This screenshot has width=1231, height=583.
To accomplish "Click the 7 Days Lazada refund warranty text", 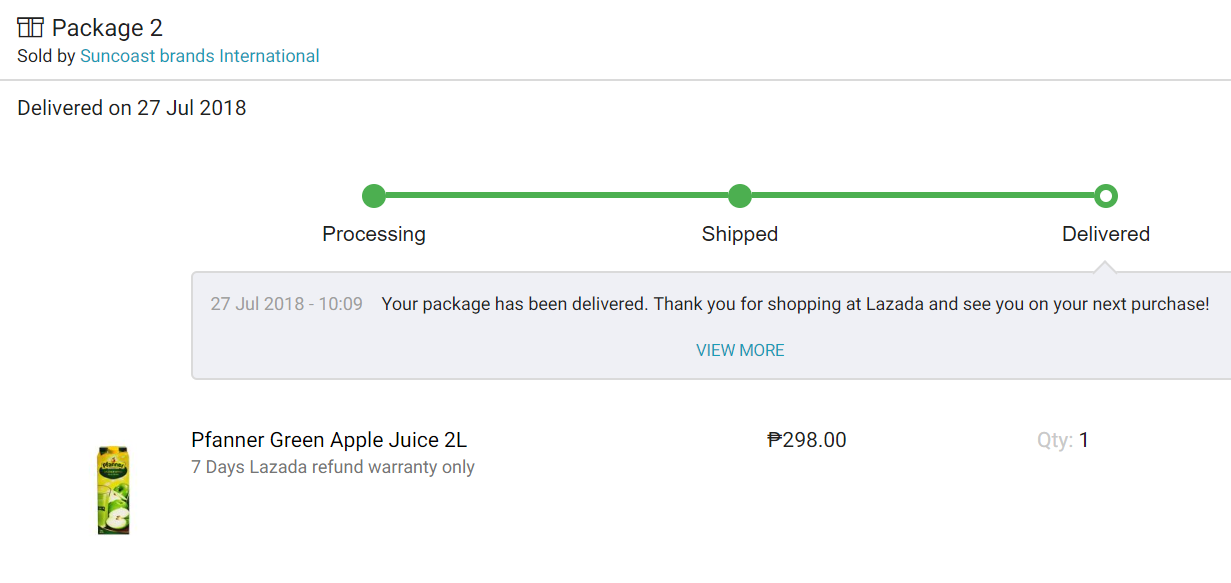I will (x=333, y=467).
